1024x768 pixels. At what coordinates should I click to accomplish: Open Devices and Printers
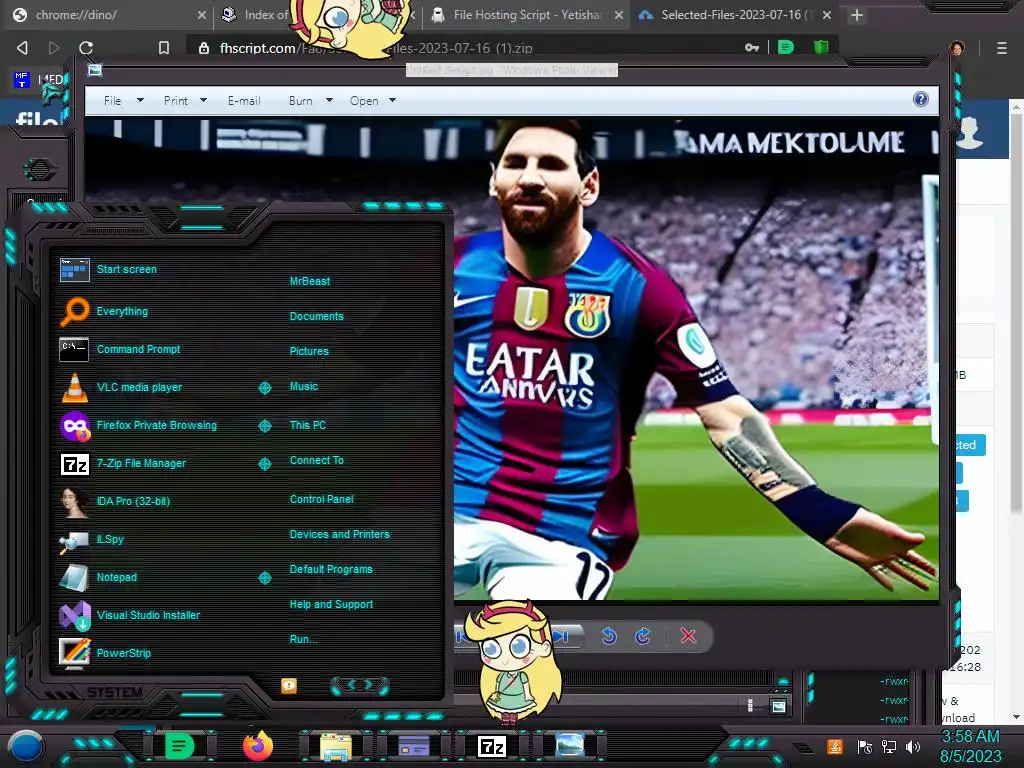[x=340, y=534]
